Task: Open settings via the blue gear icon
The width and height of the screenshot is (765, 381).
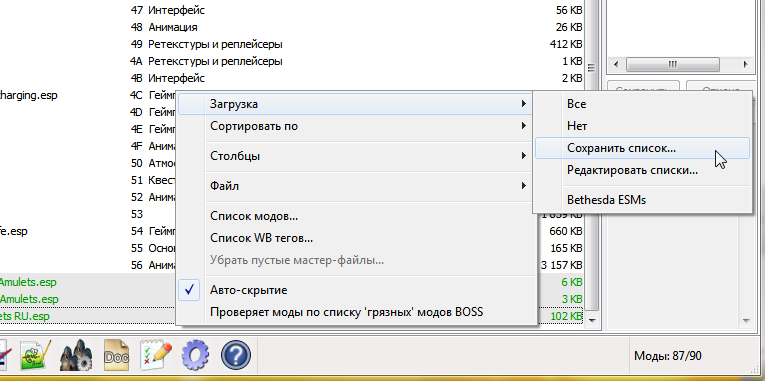Action: [195, 356]
